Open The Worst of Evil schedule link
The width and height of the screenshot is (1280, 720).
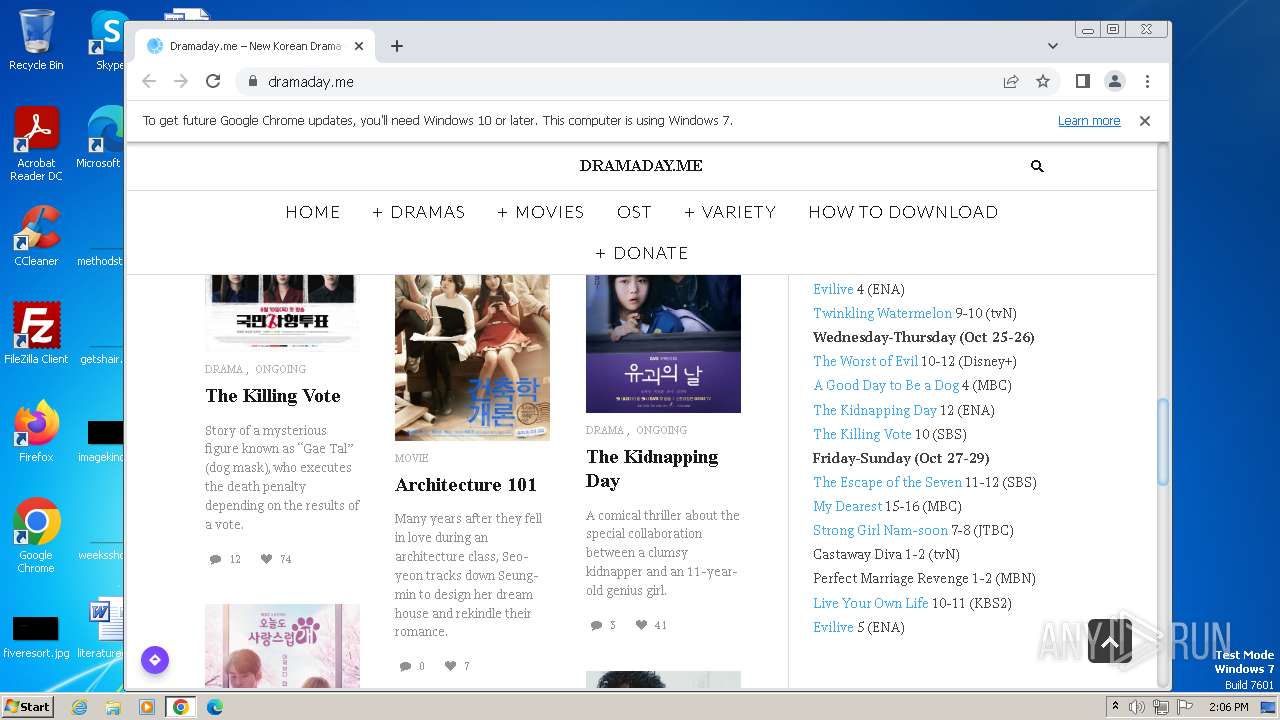(865, 361)
